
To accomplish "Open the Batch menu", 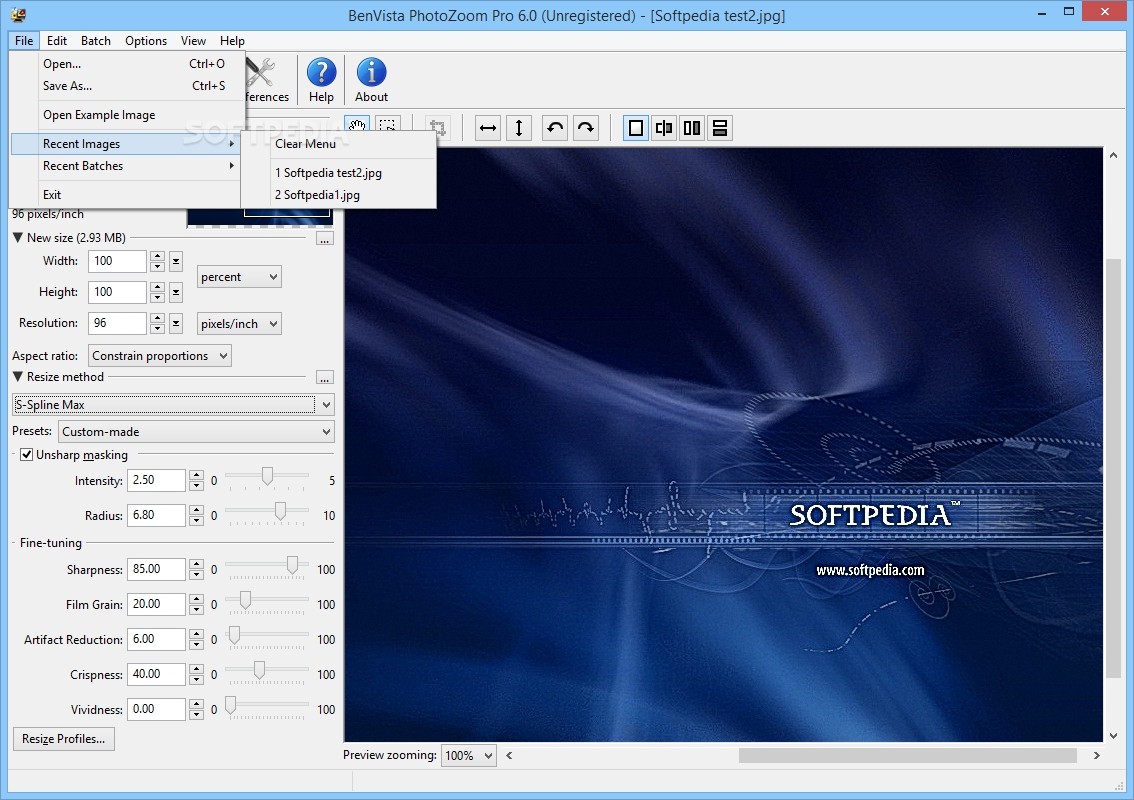I will (x=95, y=41).
